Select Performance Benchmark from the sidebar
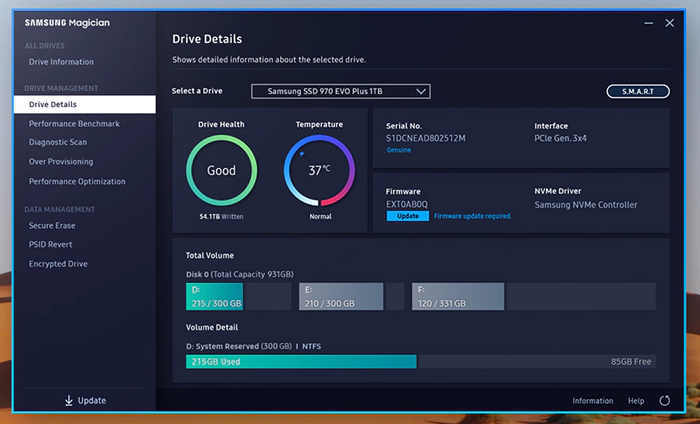700x424 pixels. (x=74, y=124)
